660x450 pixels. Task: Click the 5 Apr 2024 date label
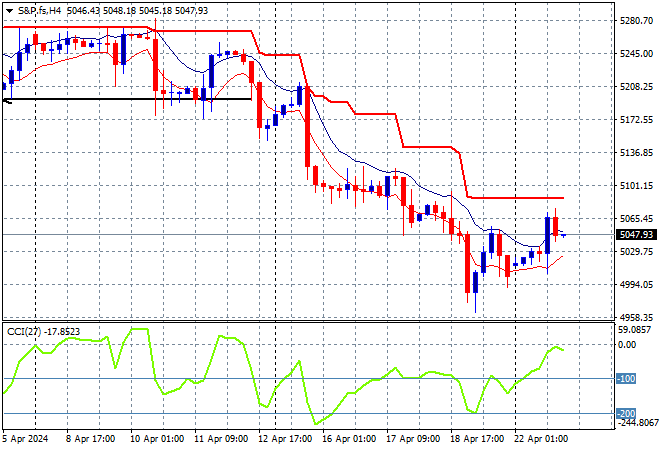[x=25, y=439]
